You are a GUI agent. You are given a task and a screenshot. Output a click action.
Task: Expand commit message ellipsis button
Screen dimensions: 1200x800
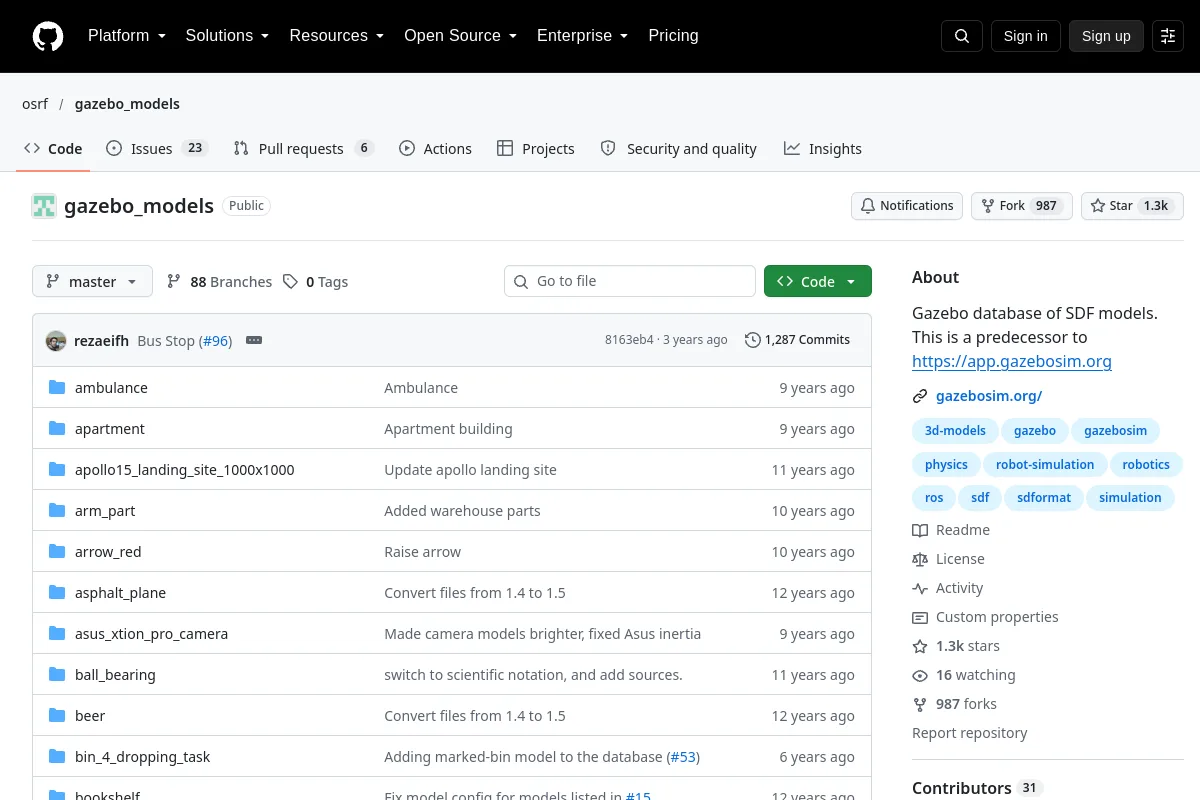coord(254,341)
